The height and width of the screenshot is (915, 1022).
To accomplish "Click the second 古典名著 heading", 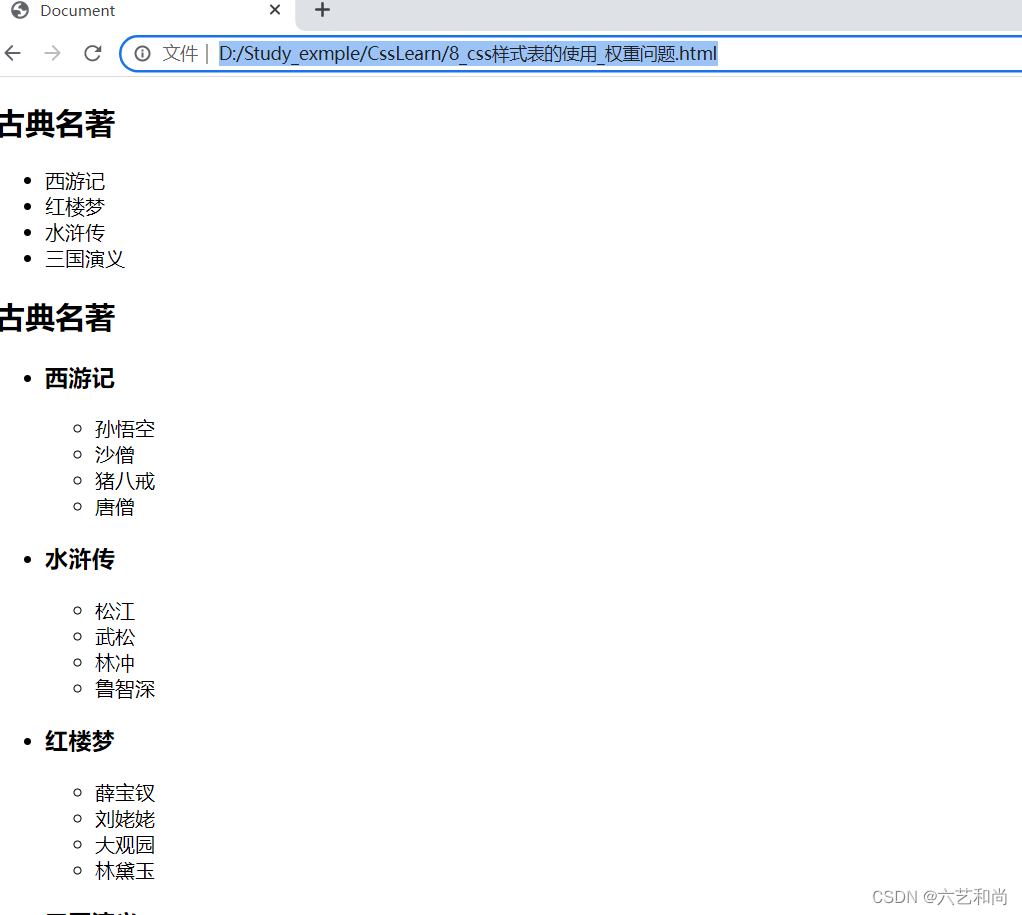I will [57, 318].
